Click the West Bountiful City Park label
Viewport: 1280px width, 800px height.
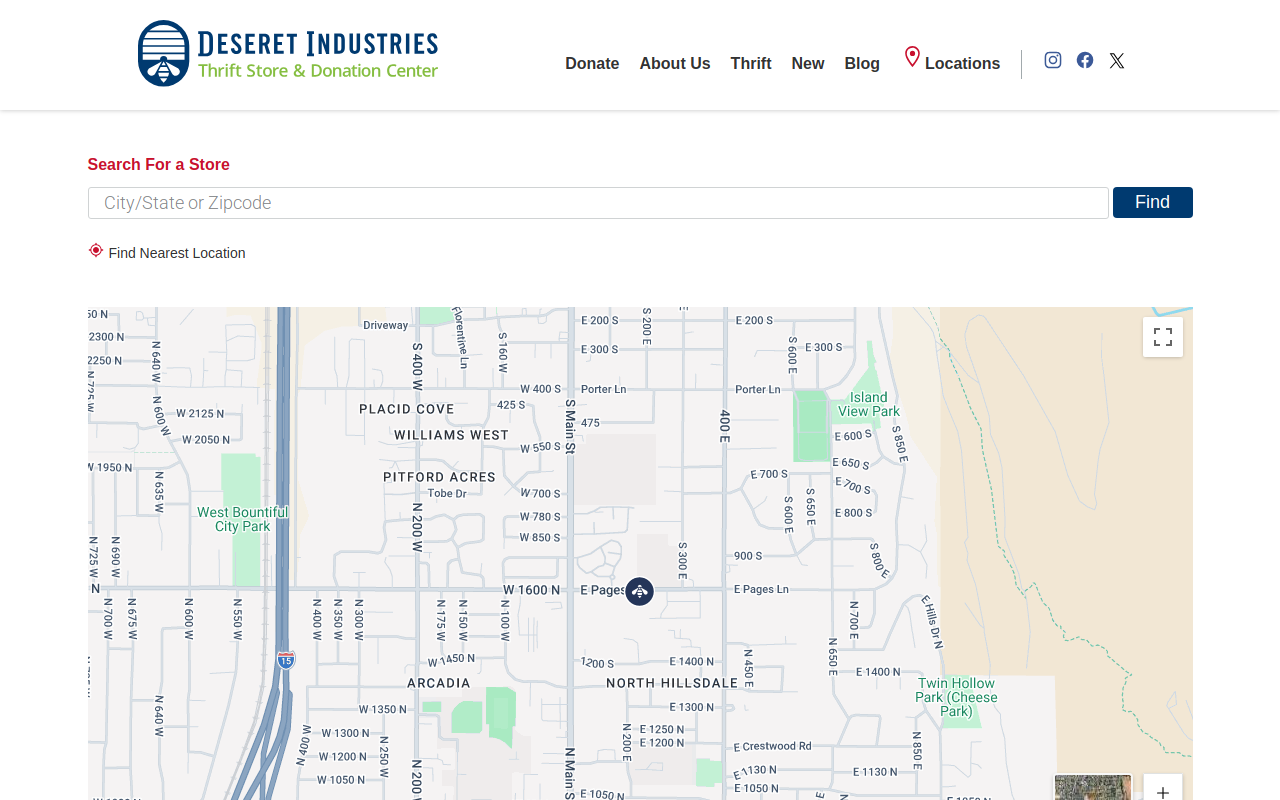coord(242,519)
